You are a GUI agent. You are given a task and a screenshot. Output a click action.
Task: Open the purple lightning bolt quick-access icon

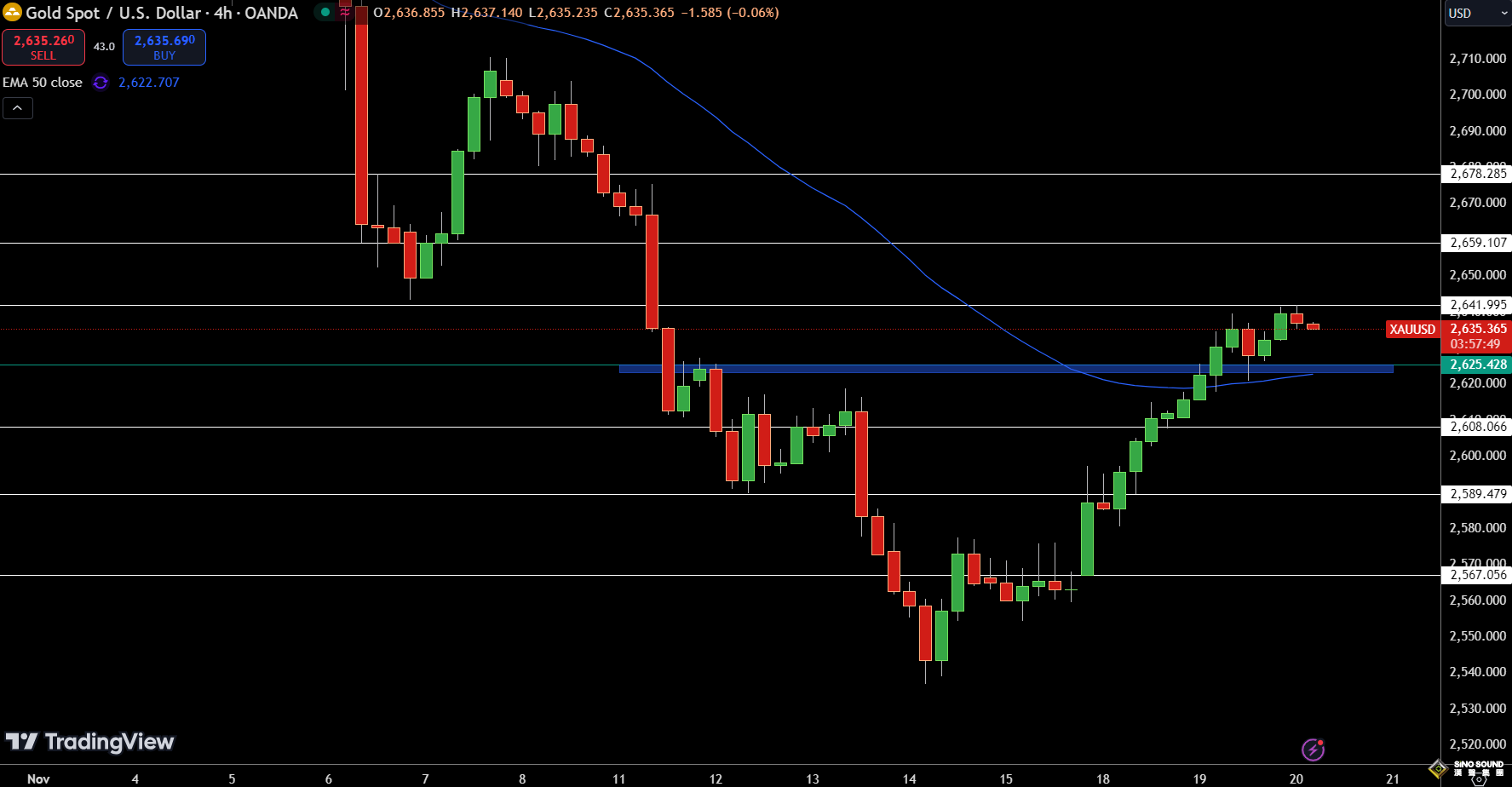coord(1313,750)
